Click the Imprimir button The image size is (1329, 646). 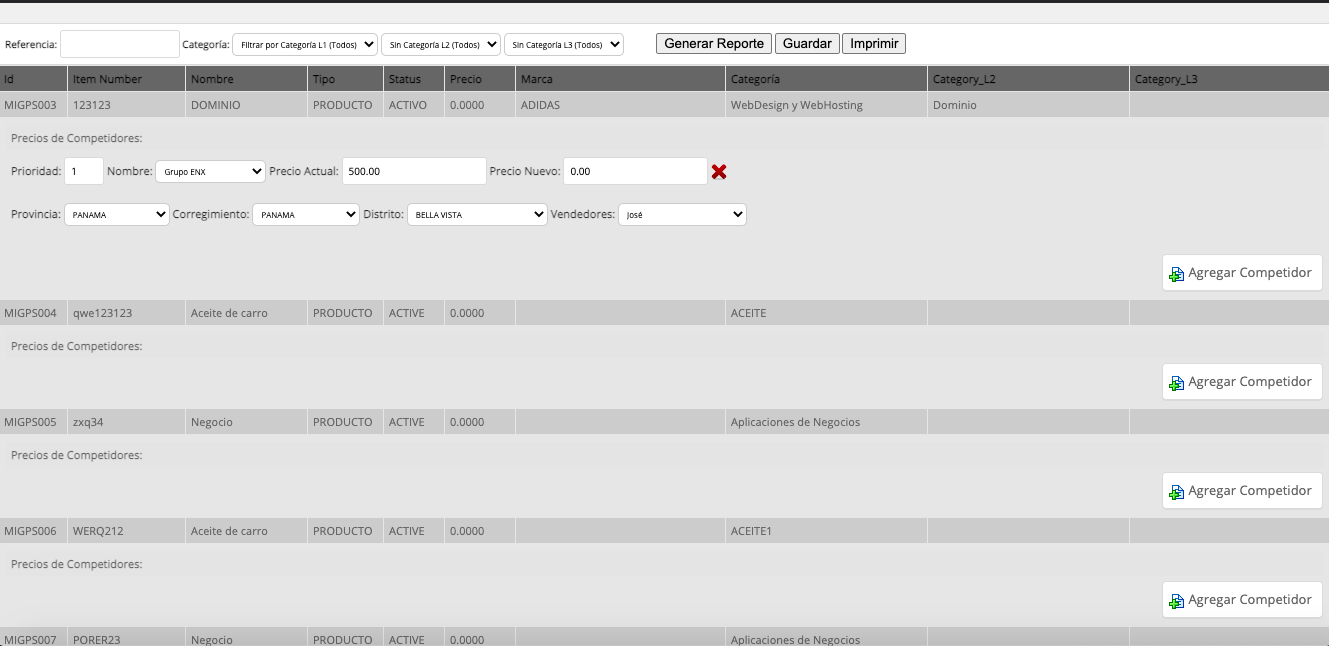click(874, 44)
